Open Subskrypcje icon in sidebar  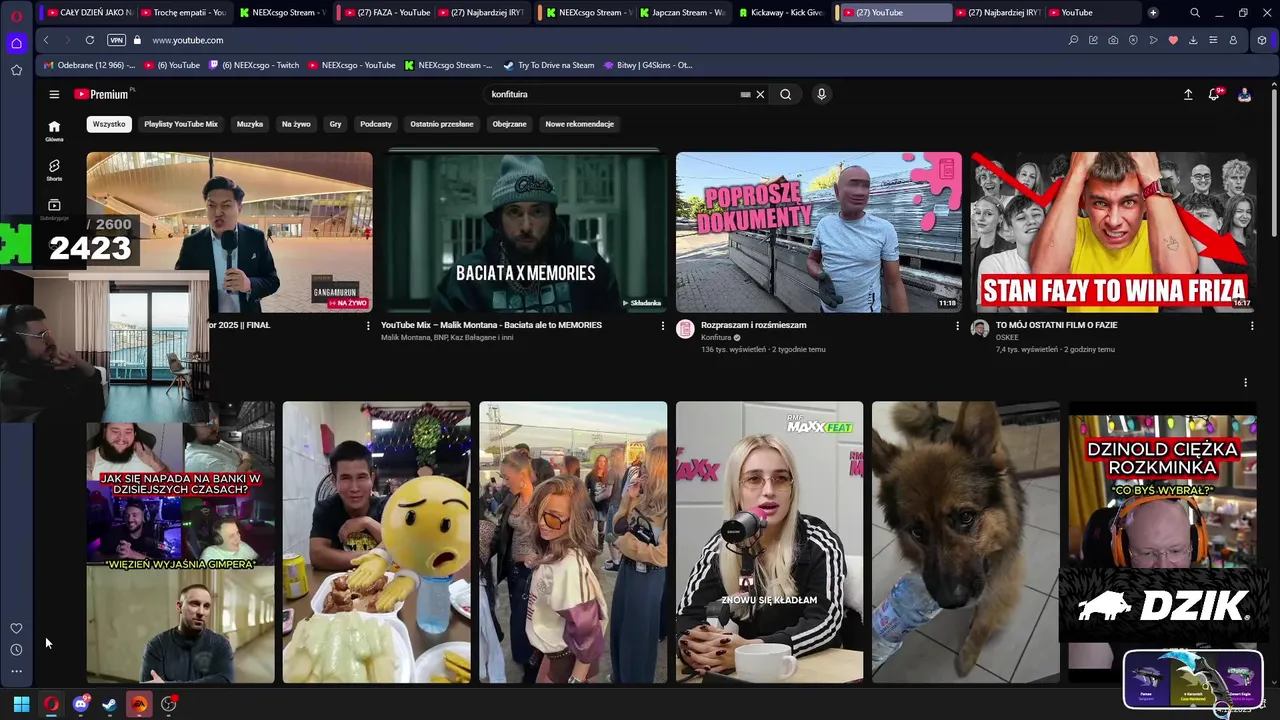(54, 208)
